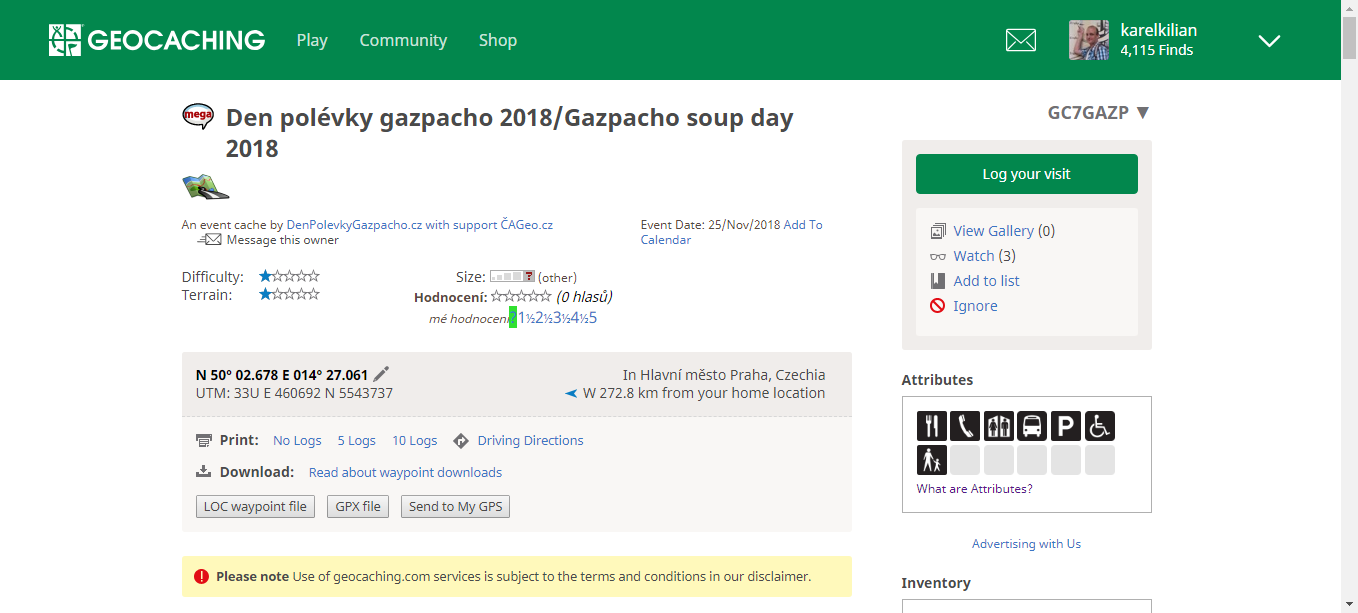The image size is (1358, 613).
Task: Print with No Logs
Action: coord(297,441)
